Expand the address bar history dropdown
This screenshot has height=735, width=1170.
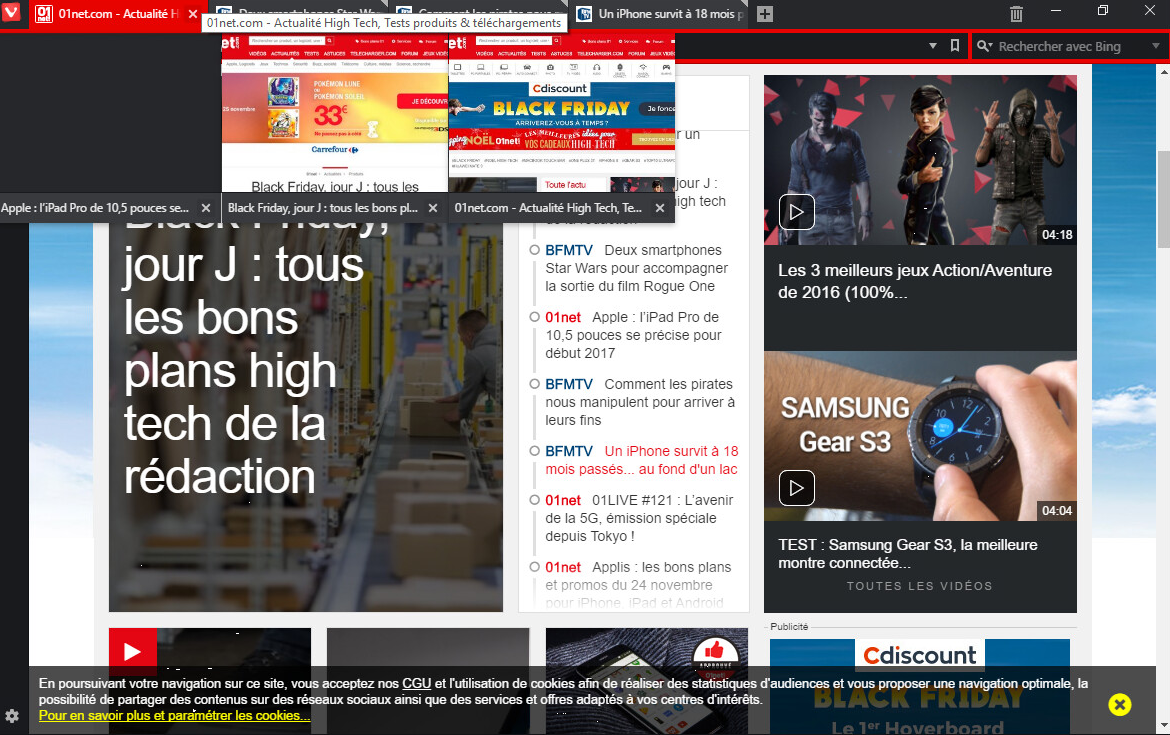pyautogui.click(x=933, y=46)
